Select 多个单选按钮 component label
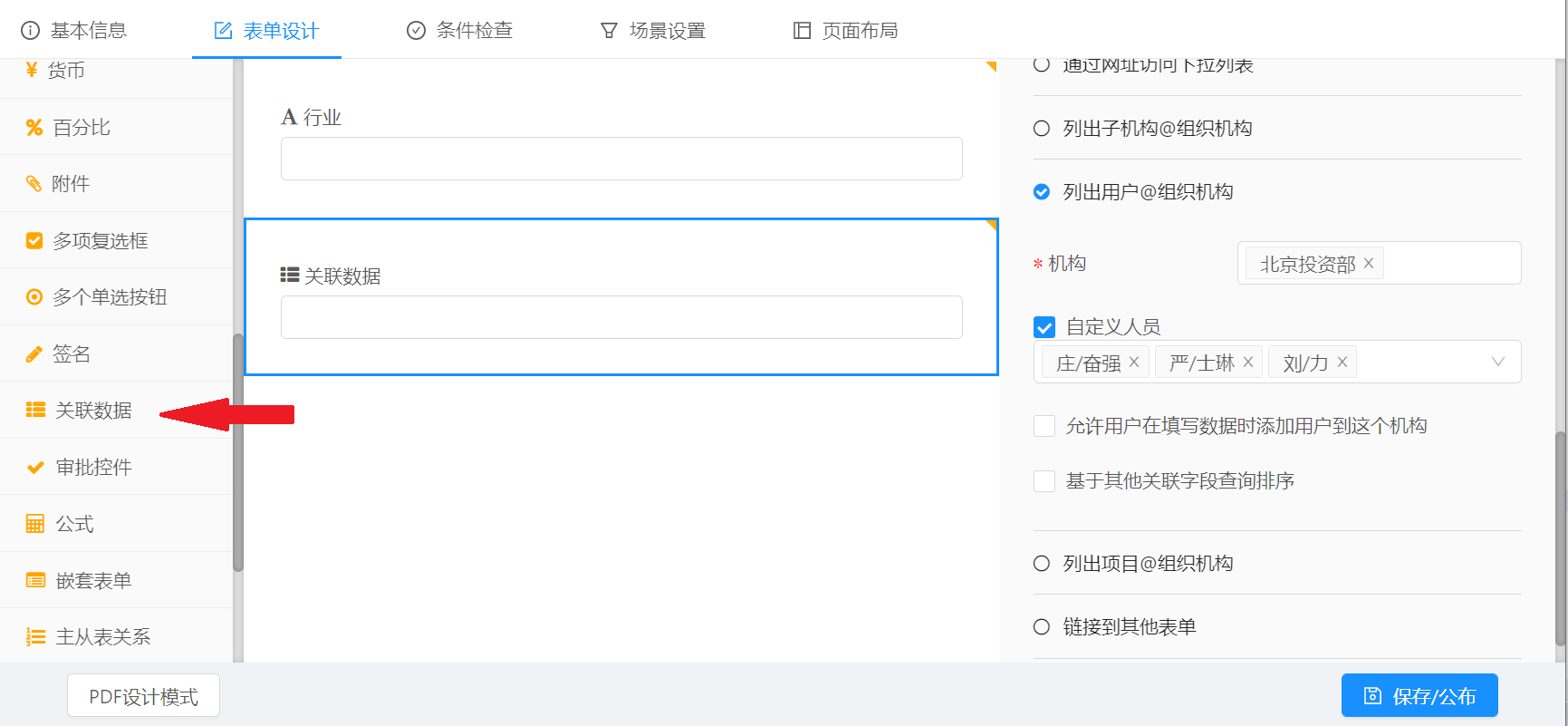The width and height of the screenshot is (1568, 726). pos(110,297)
